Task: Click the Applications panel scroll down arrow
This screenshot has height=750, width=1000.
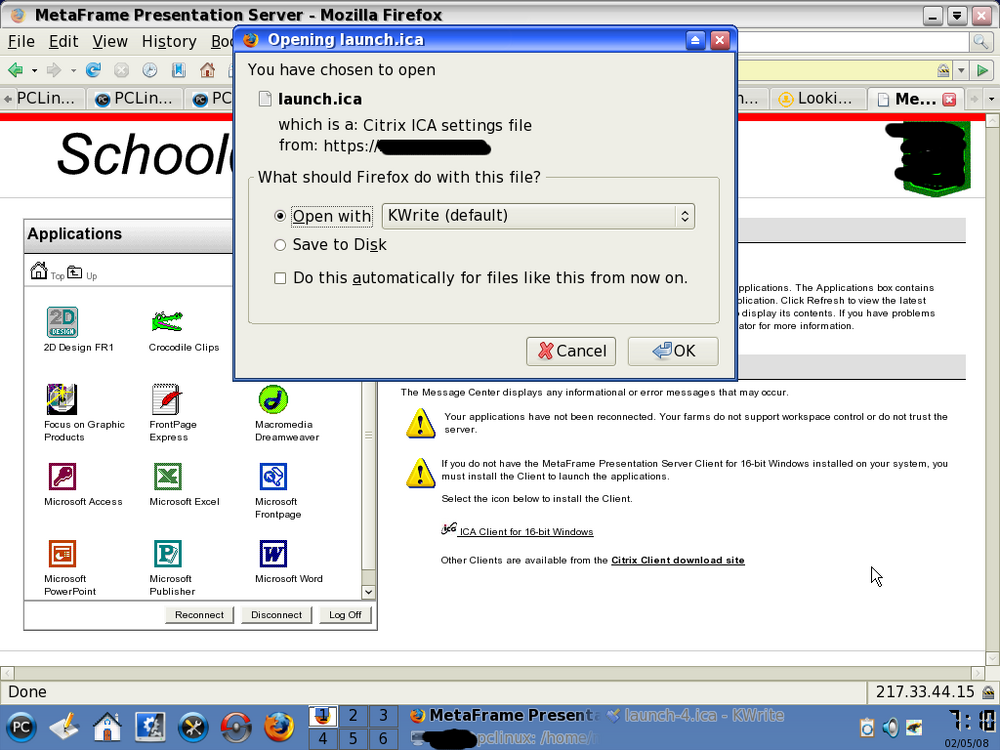Action: coord(368,592)
